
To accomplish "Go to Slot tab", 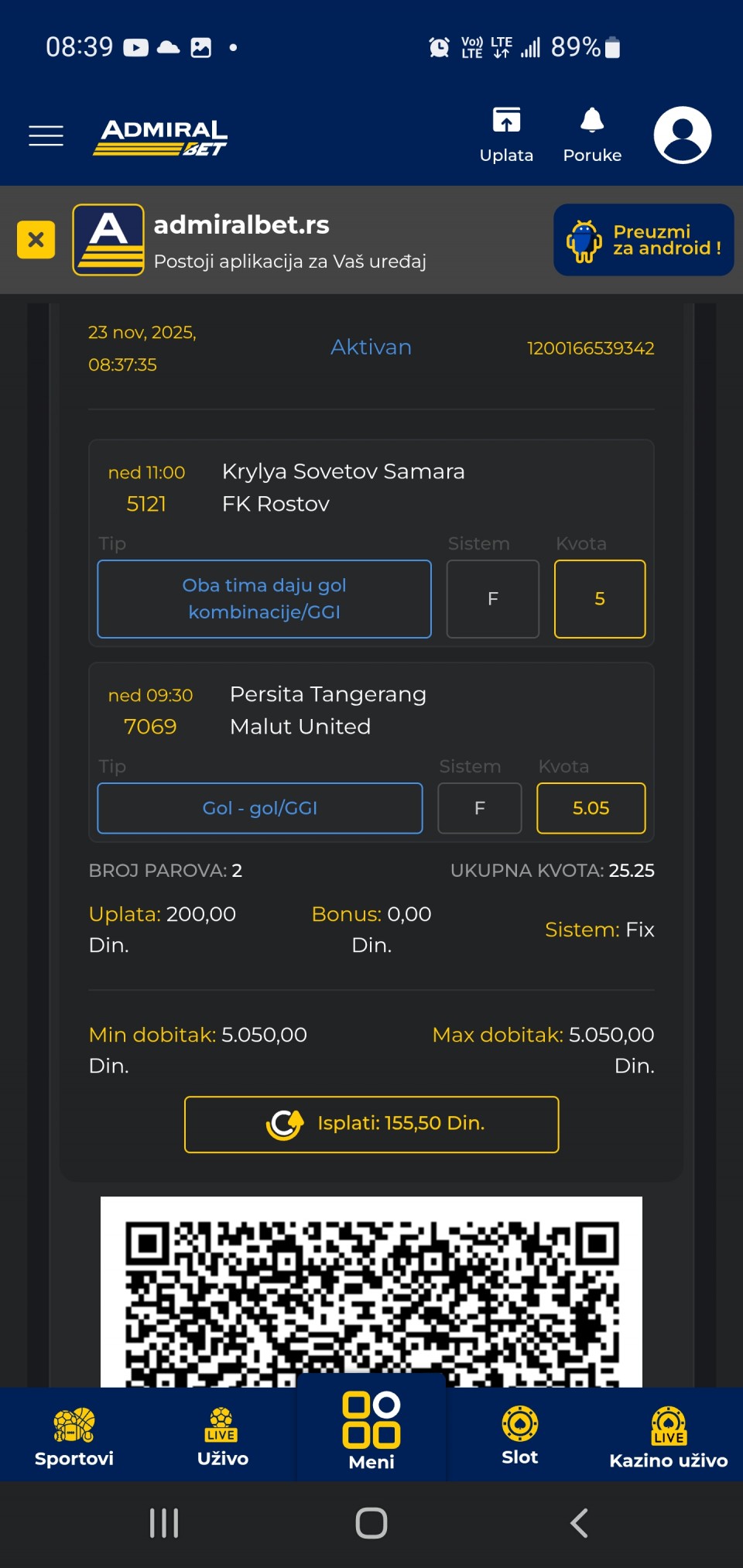I will [519, 1436].
